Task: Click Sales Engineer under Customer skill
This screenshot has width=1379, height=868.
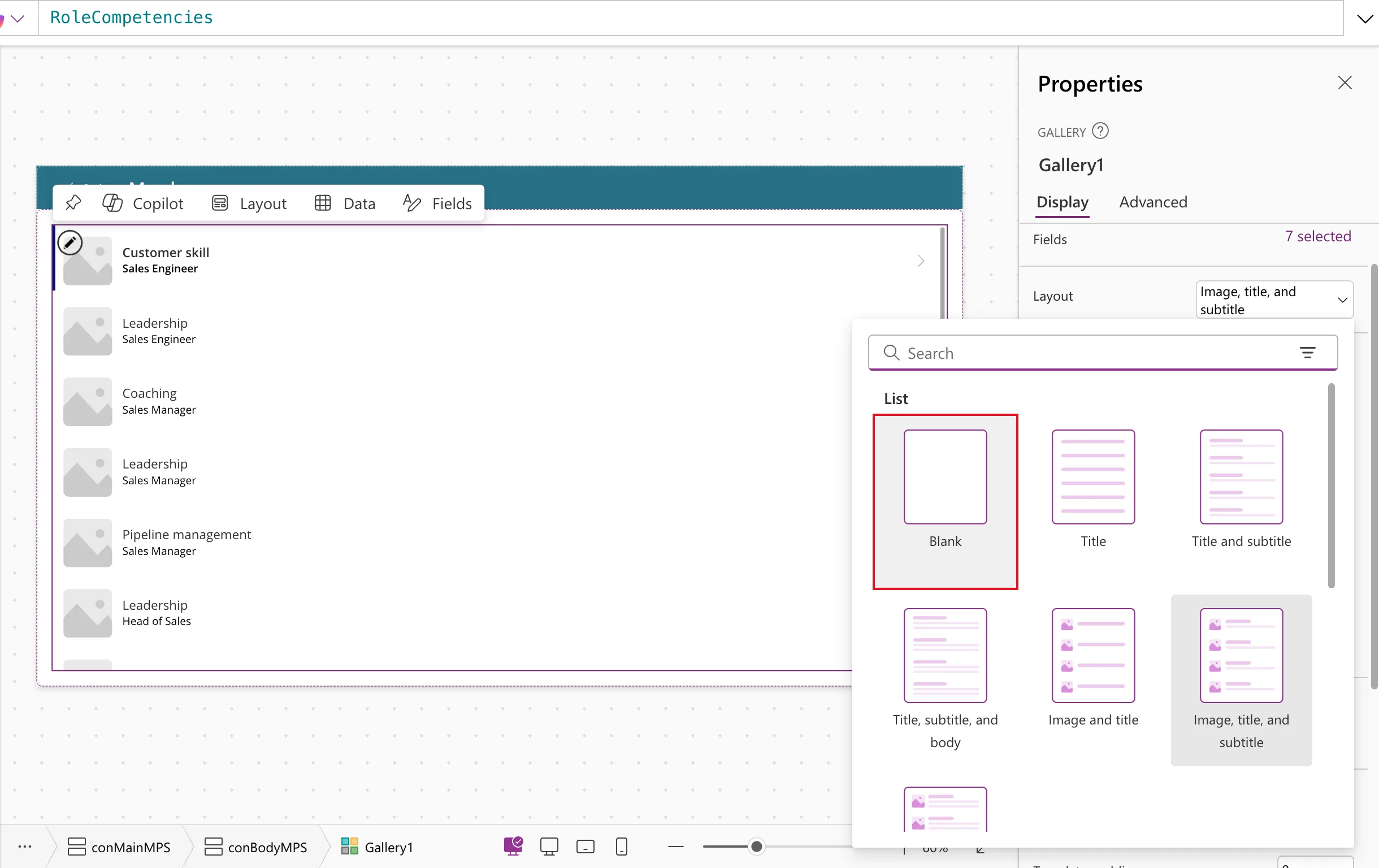Action: click(x=160, y=268)
